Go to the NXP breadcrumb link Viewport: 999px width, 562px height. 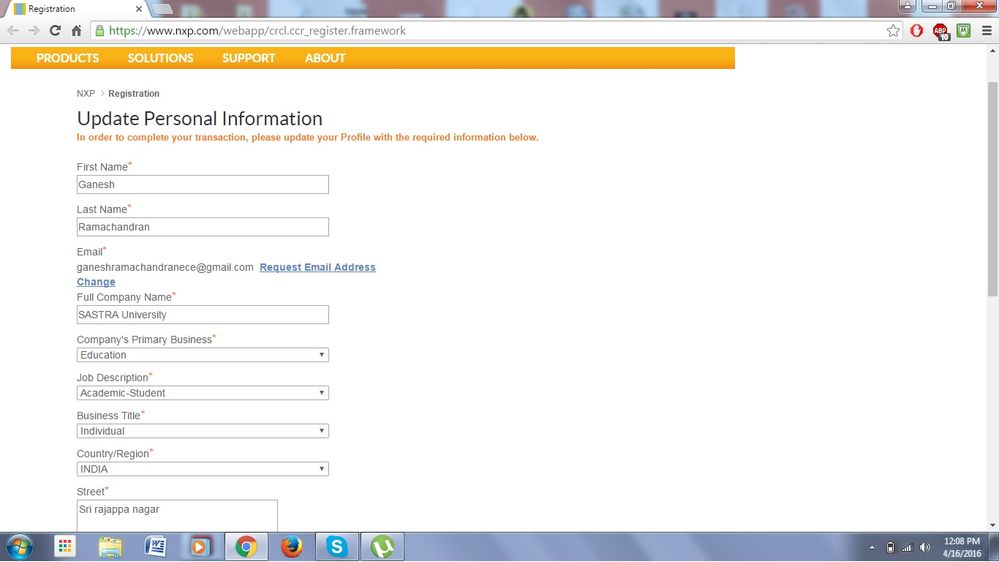85,93
